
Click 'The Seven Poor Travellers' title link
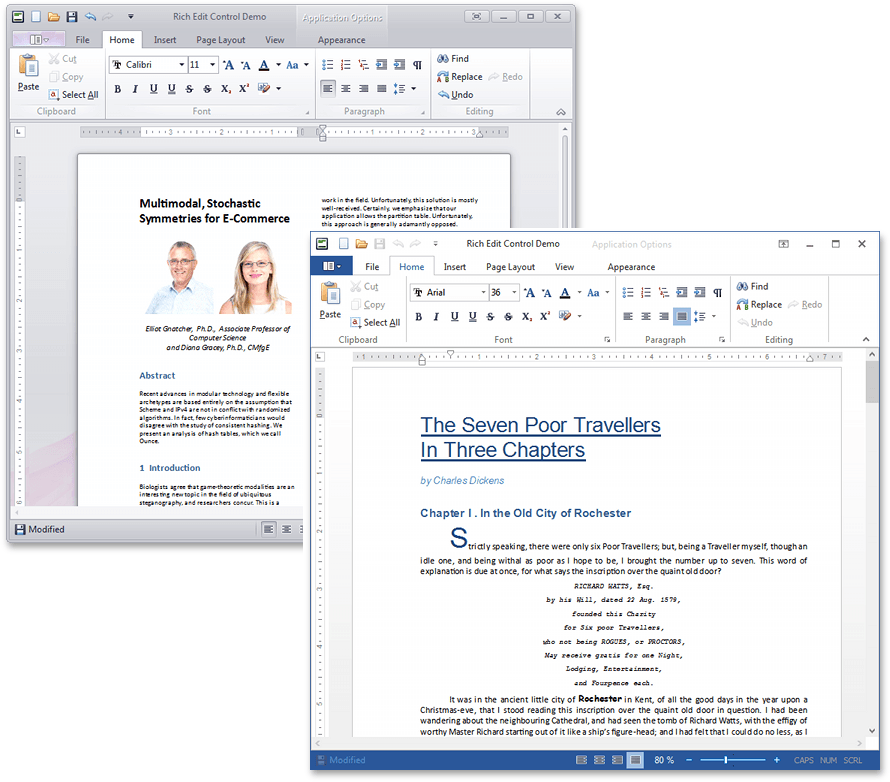point(540,425)
